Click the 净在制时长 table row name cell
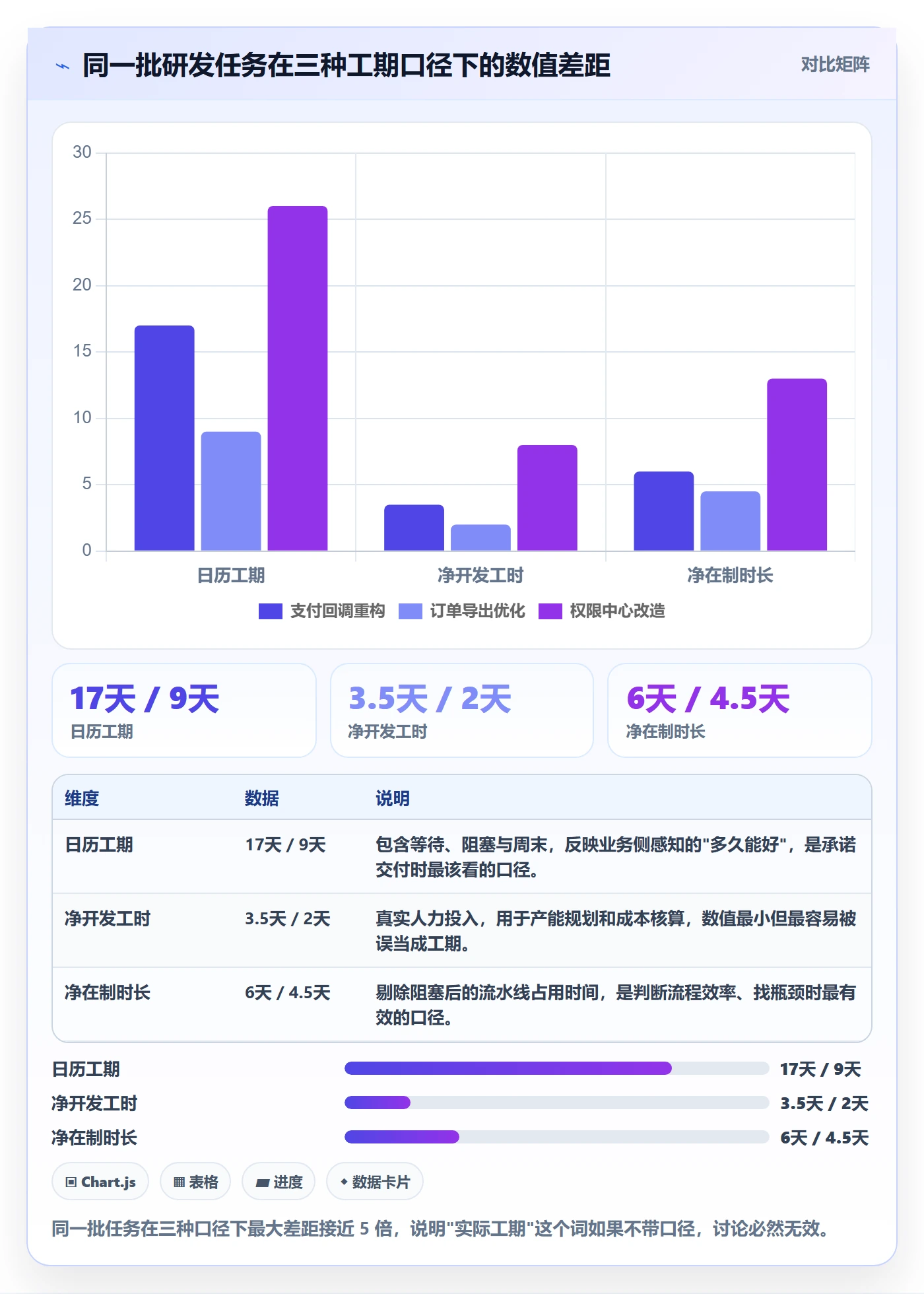The image size is (924, 1294). [108, 992]
